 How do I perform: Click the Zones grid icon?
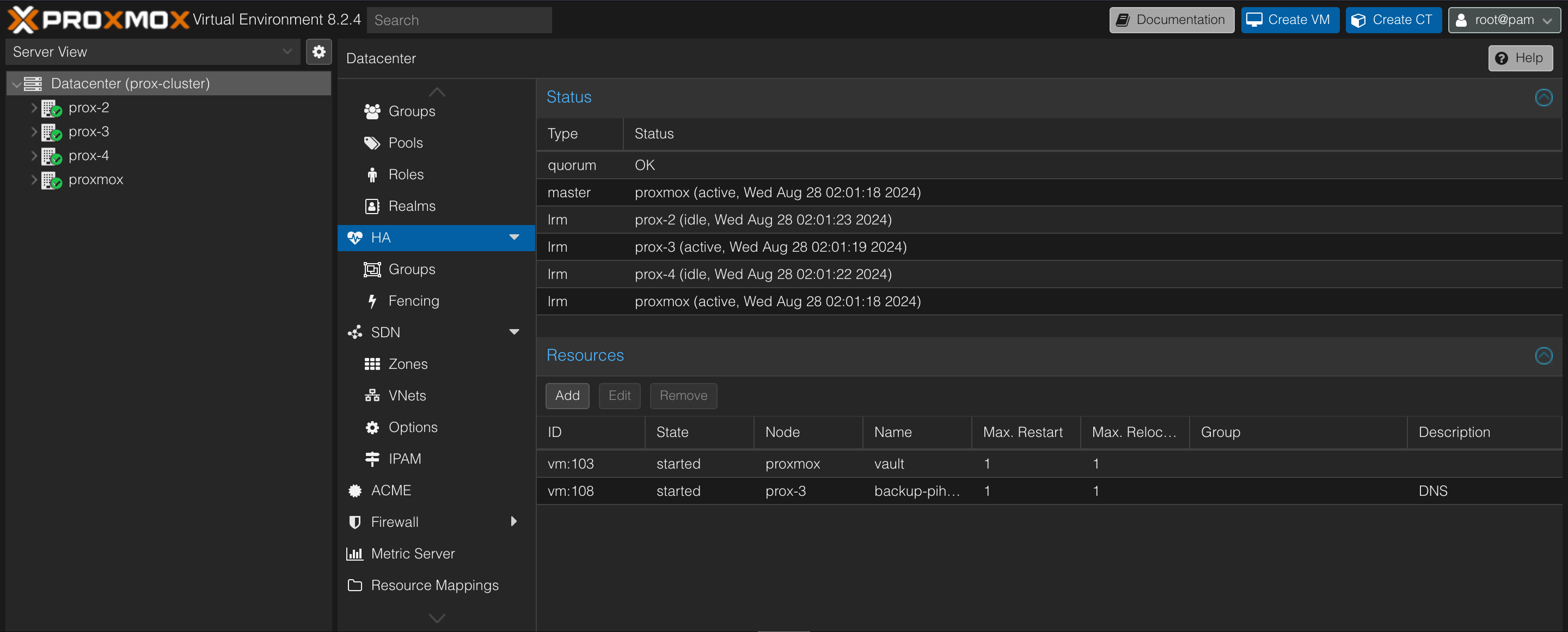point(372,364)
